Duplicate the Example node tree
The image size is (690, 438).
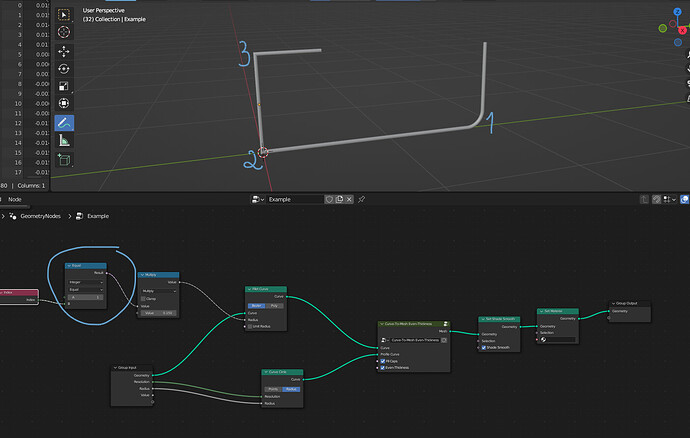pos(339,199)
